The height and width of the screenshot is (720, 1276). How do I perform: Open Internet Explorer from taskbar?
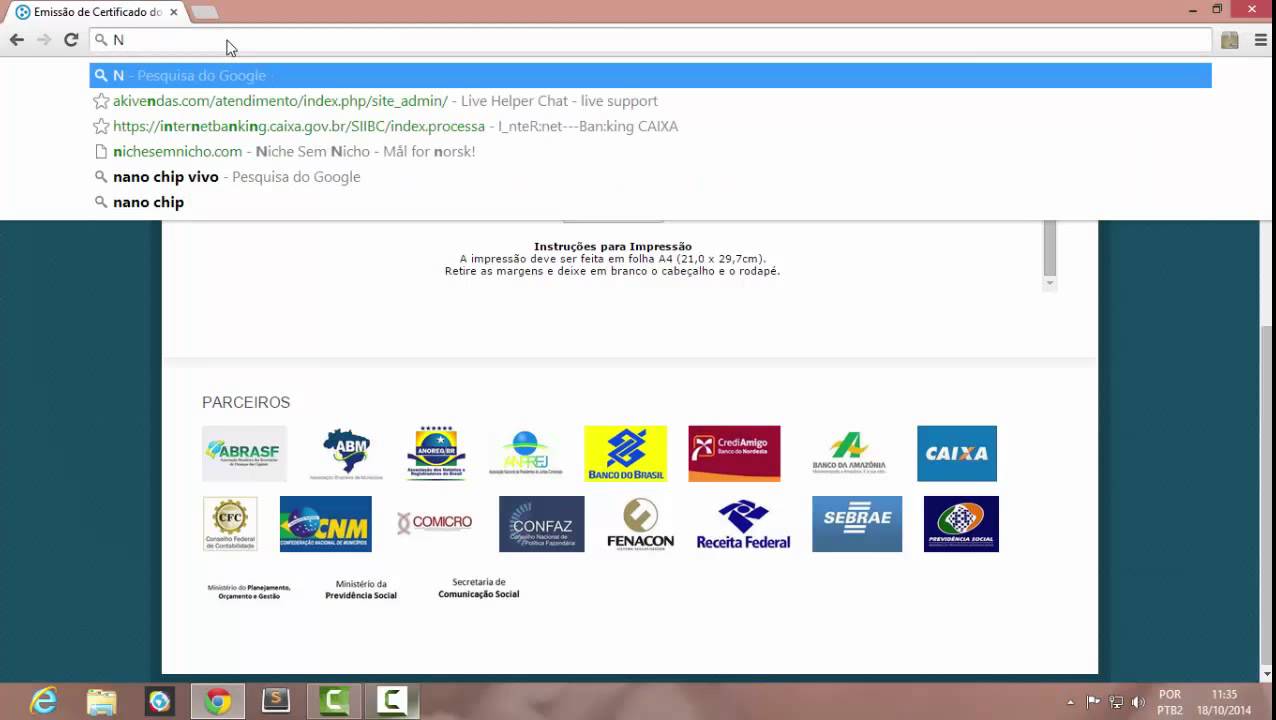point(44,702)
